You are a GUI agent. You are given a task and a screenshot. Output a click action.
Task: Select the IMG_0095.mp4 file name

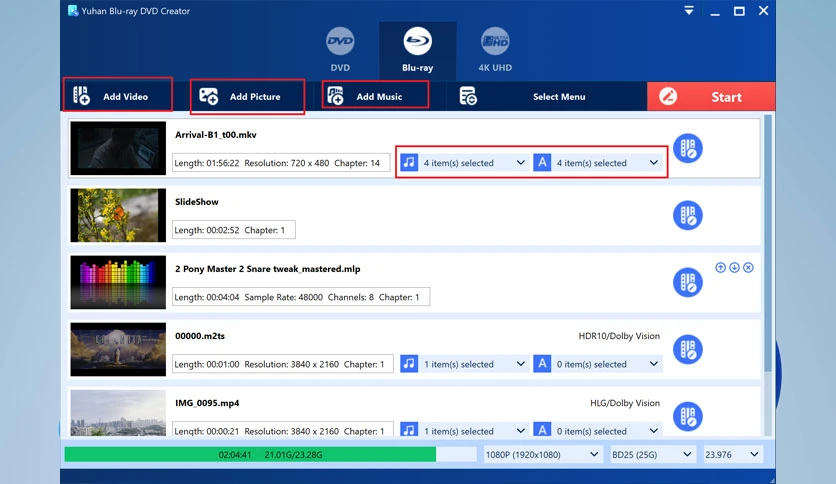pyautogui.click(x=207, y=404)
